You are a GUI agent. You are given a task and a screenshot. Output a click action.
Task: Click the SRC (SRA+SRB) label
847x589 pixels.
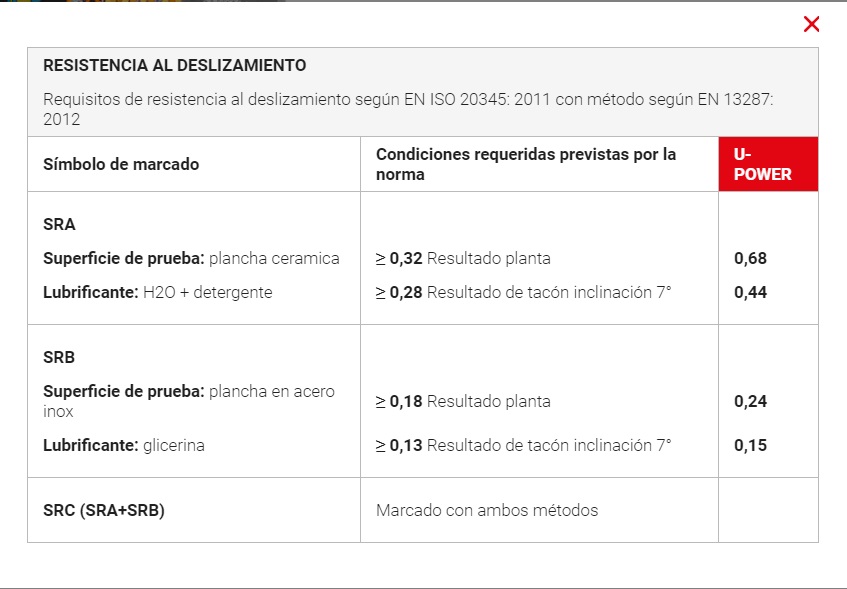tap(104, 510)
